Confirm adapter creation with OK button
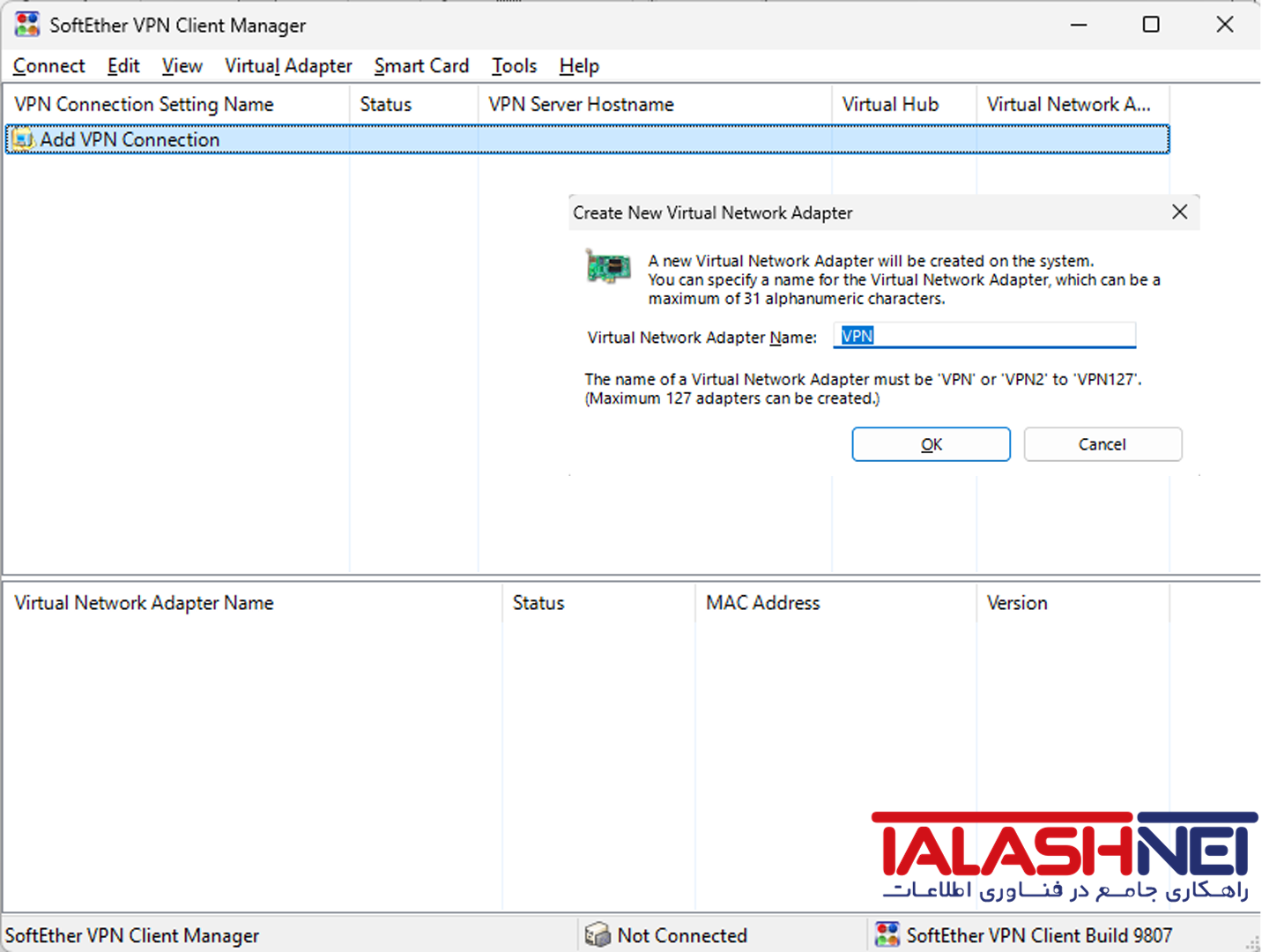 931,444
